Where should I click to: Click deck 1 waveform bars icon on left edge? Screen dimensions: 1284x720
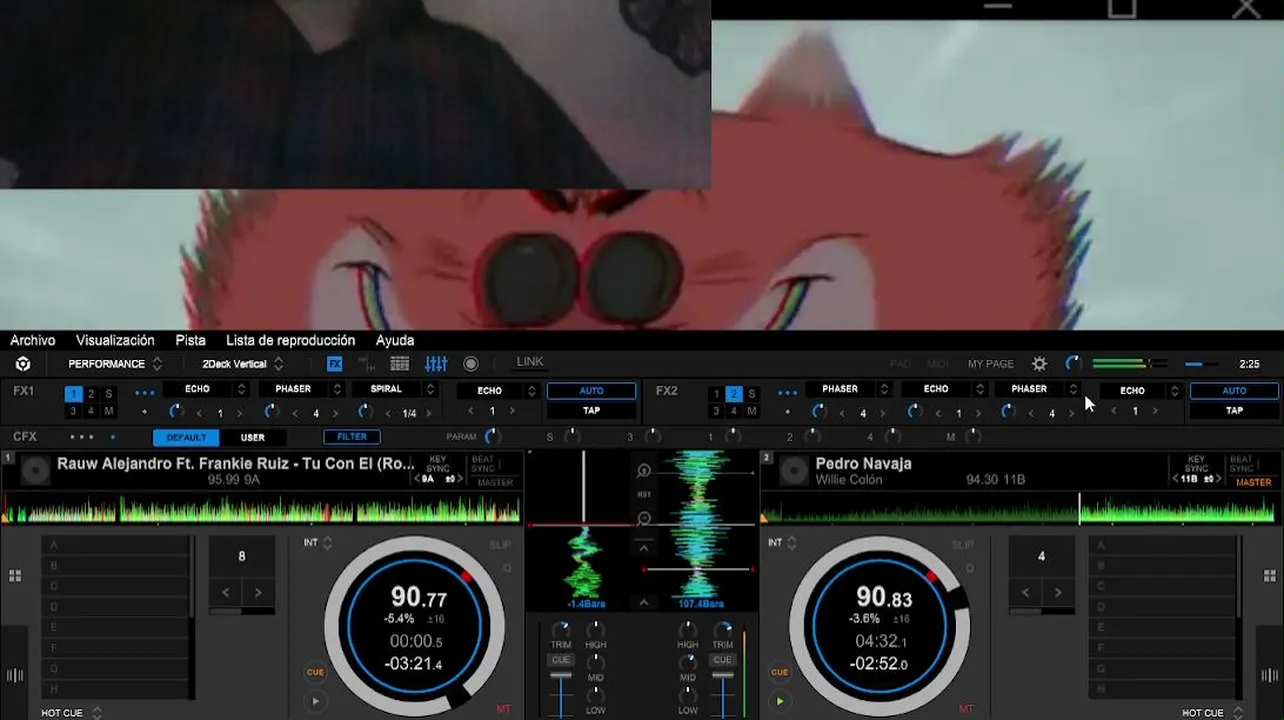click(15, 675)
